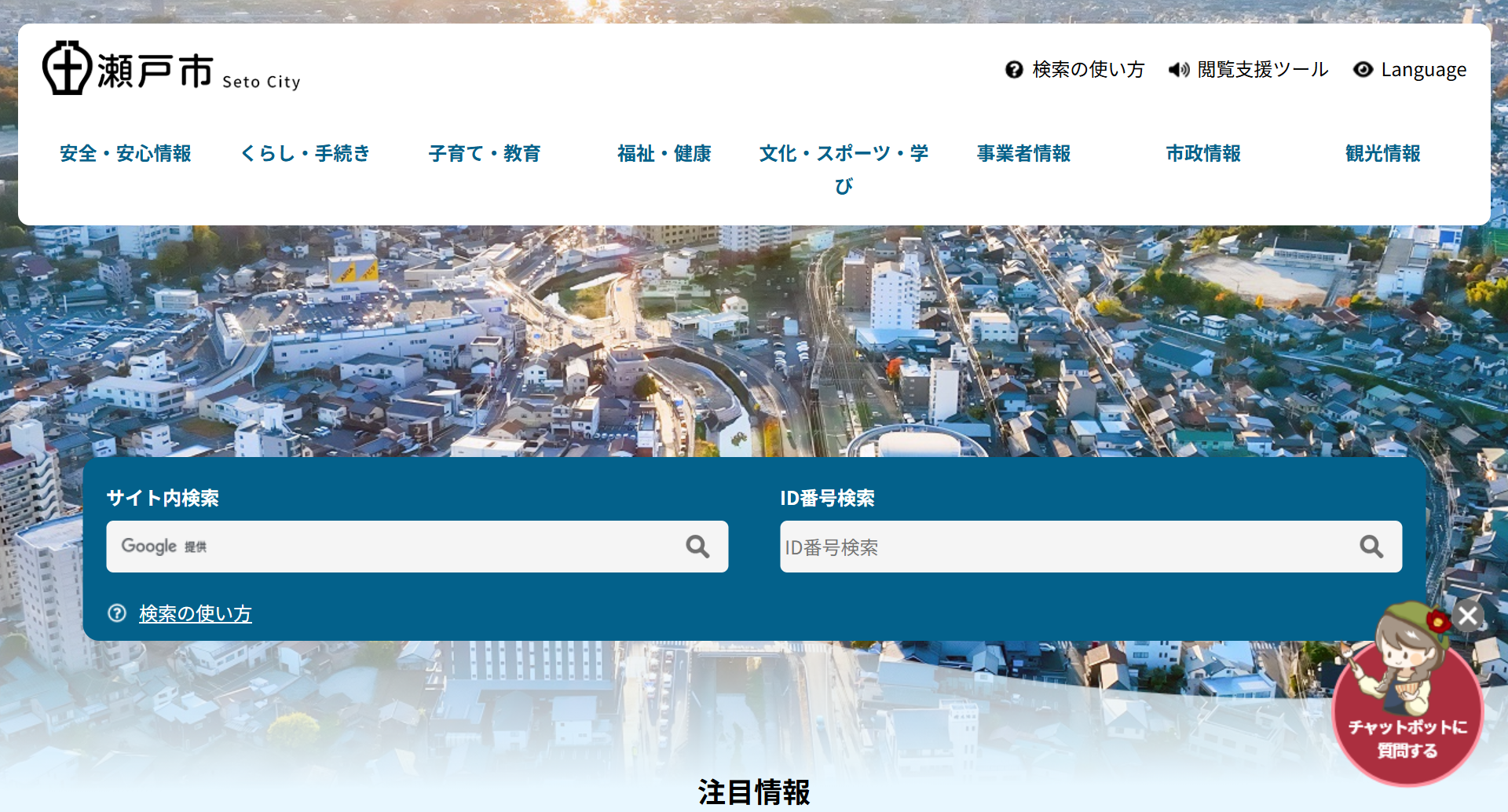The image size is (1508, 812).
Task: Open the 子育て・教育 menu
Action: (x=485, y=154)
